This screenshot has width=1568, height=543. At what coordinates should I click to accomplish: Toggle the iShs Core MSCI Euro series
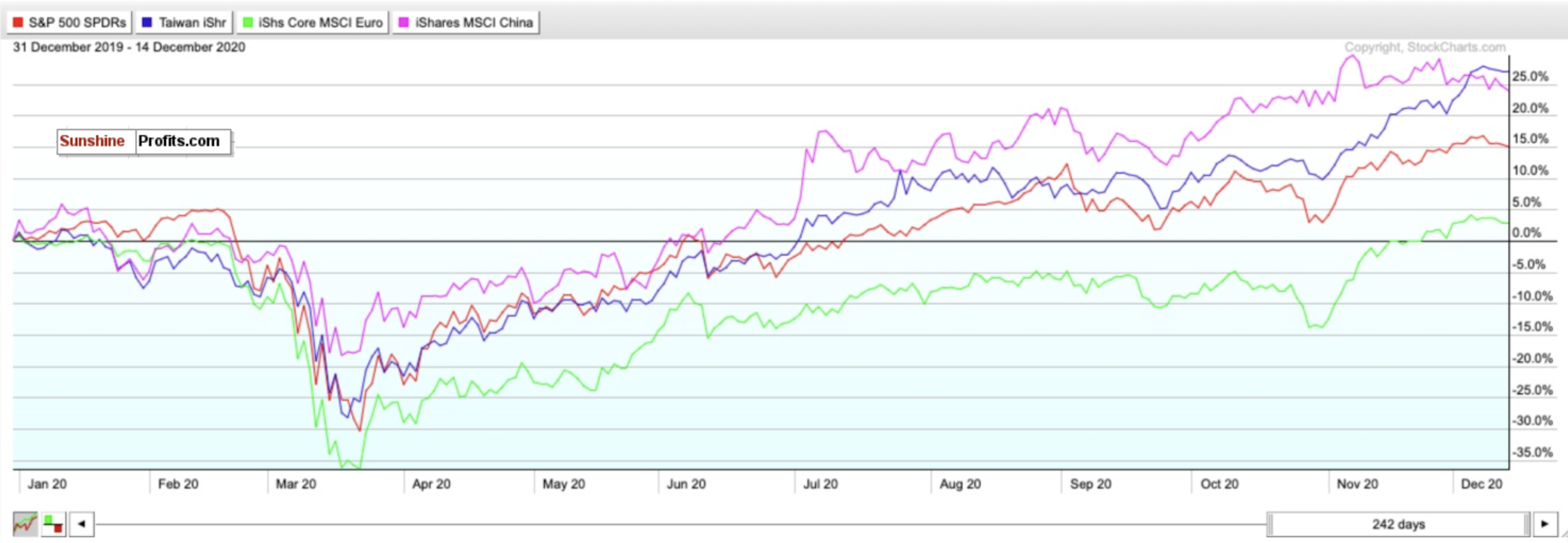[313, 23]
